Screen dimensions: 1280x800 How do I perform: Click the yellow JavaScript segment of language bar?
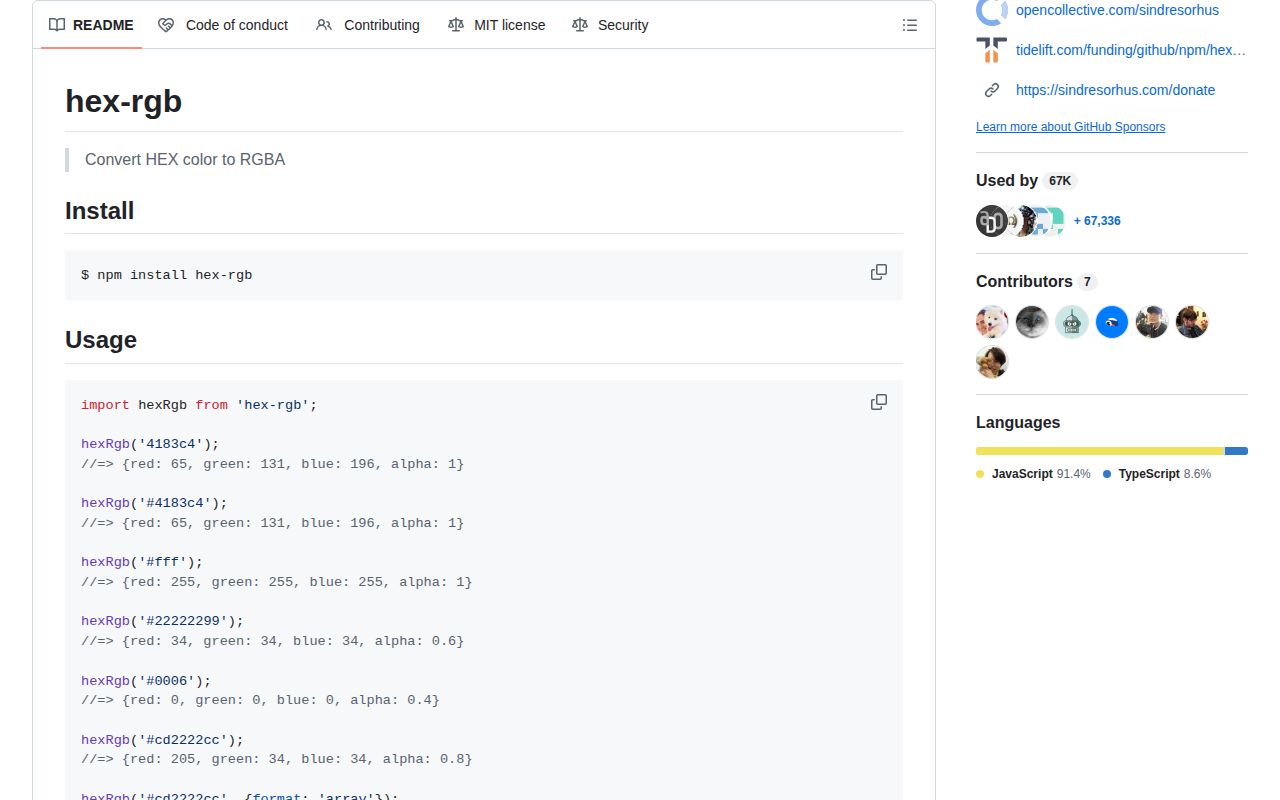[x=1100, y=451]
